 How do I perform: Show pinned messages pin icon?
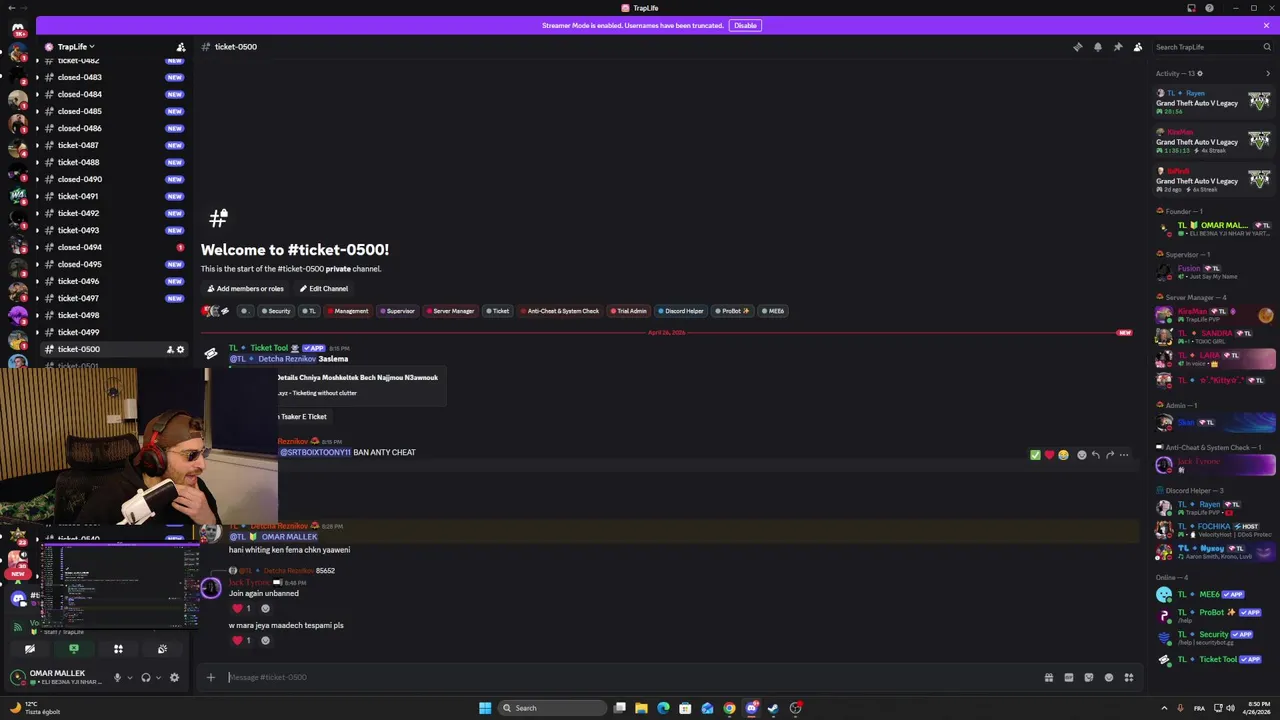tap(1118, 47)
